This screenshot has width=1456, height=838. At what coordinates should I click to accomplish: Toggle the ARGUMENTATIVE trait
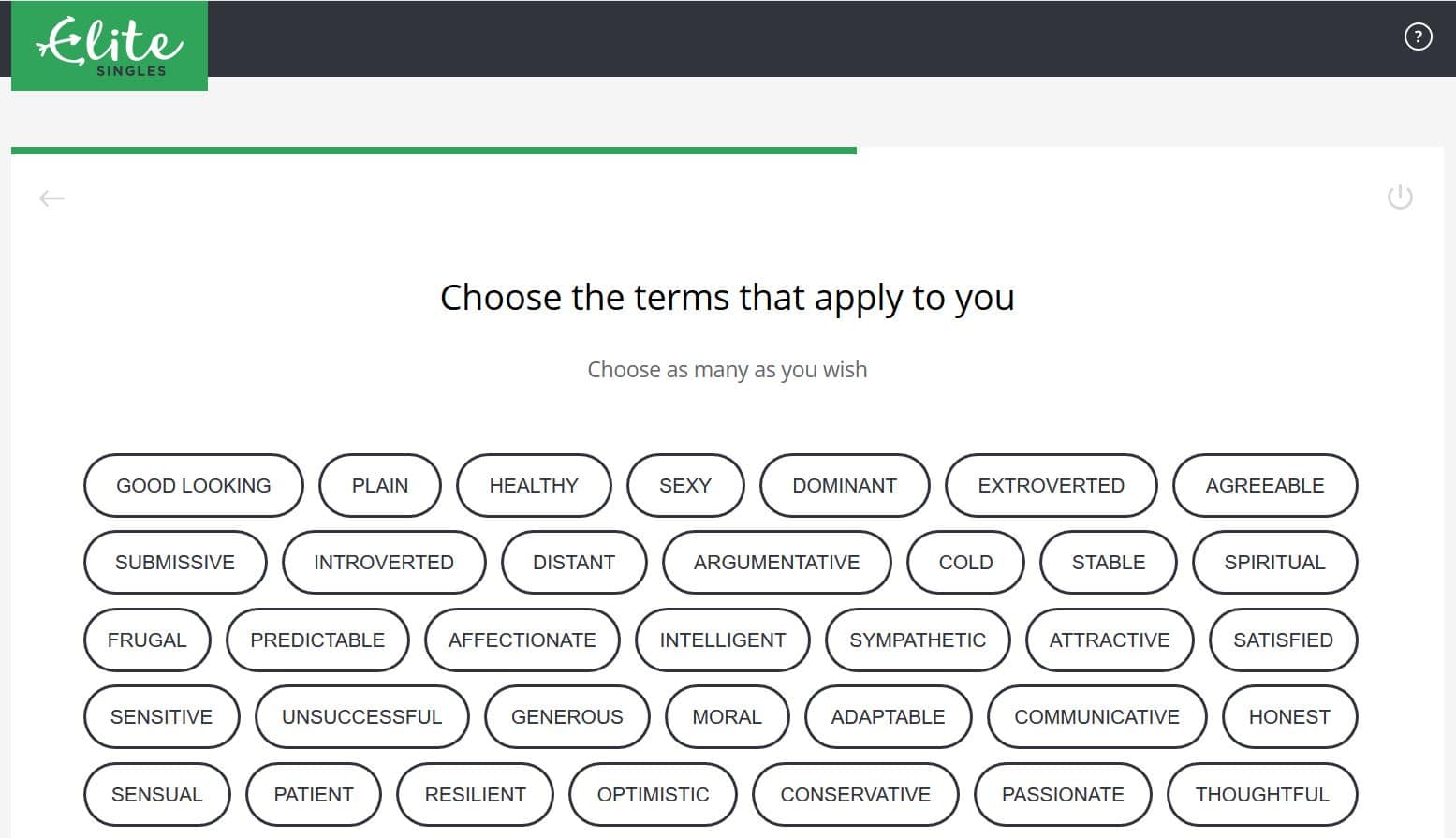[x=776, y=562]
